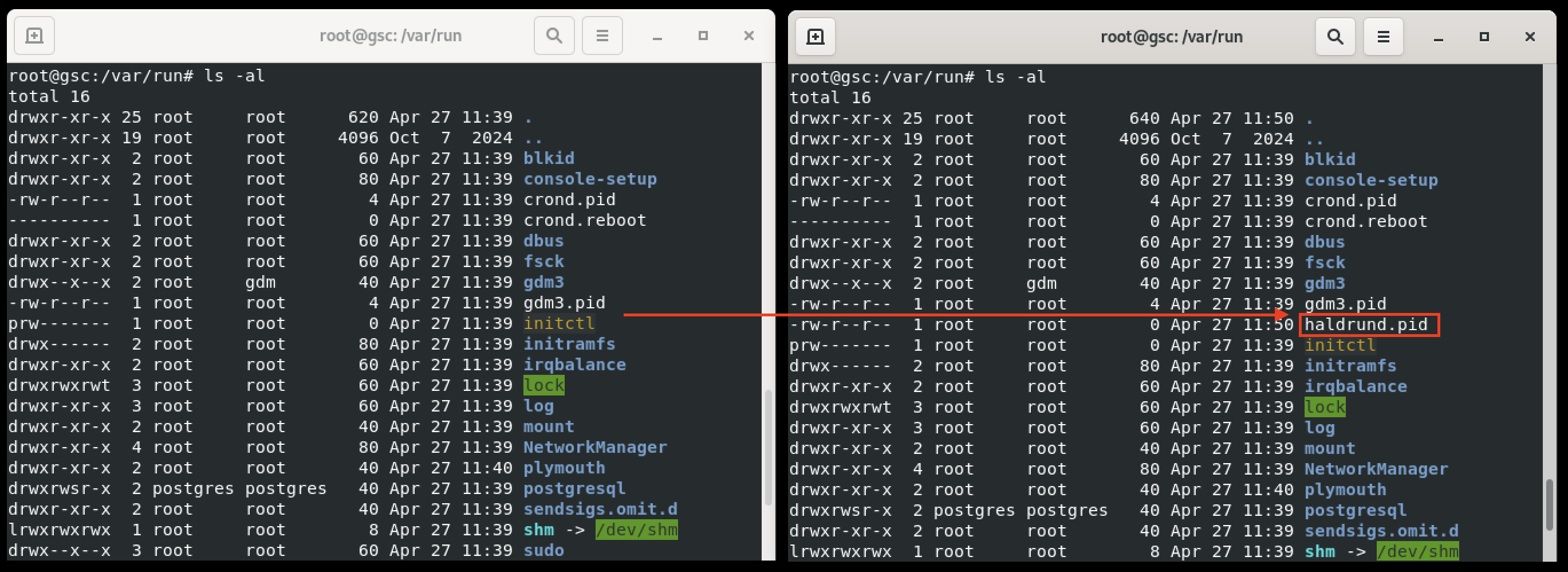Click irqbalance in left terminal
The image size is (1568, 572).
(574, 365)
